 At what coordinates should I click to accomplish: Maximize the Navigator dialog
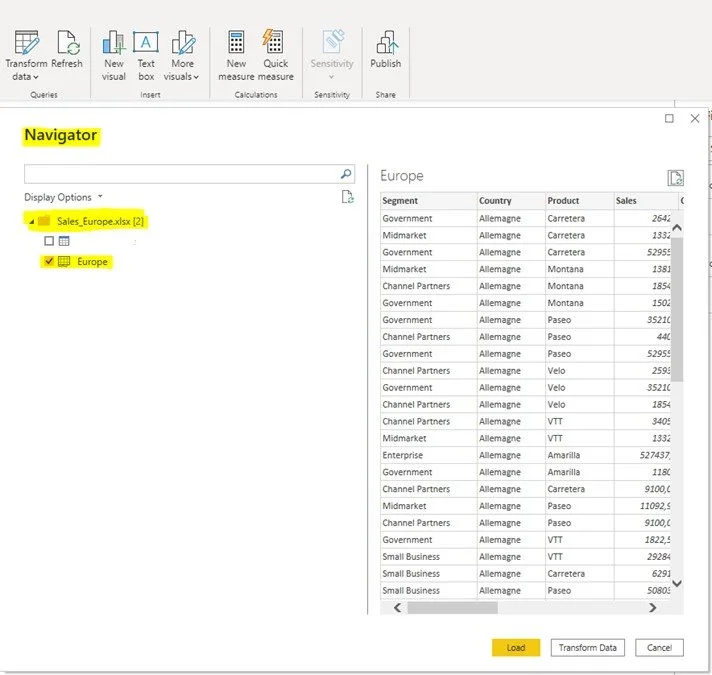tap(669, 118)
